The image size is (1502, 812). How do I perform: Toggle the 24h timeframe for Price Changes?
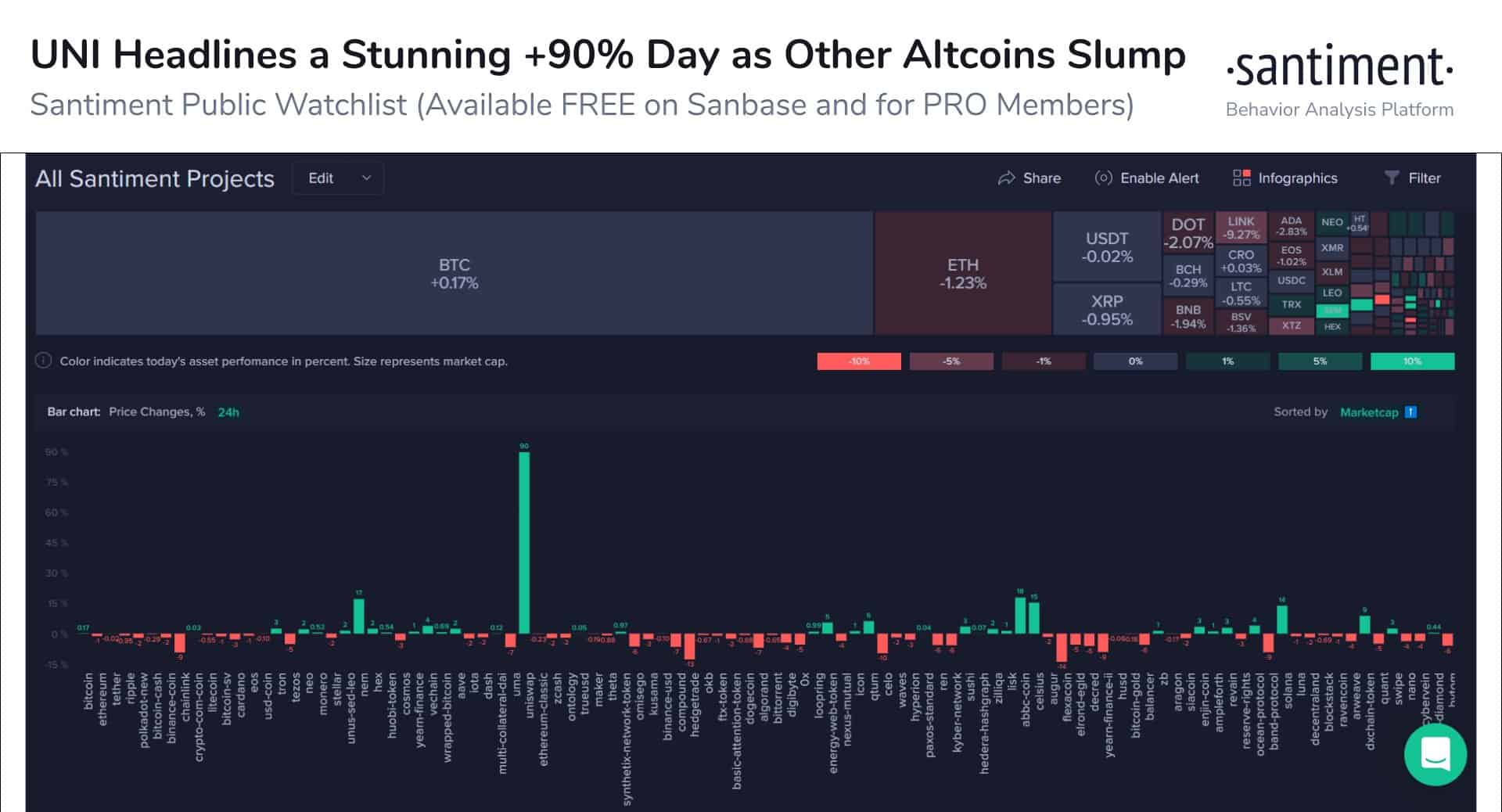coord(228,411)
